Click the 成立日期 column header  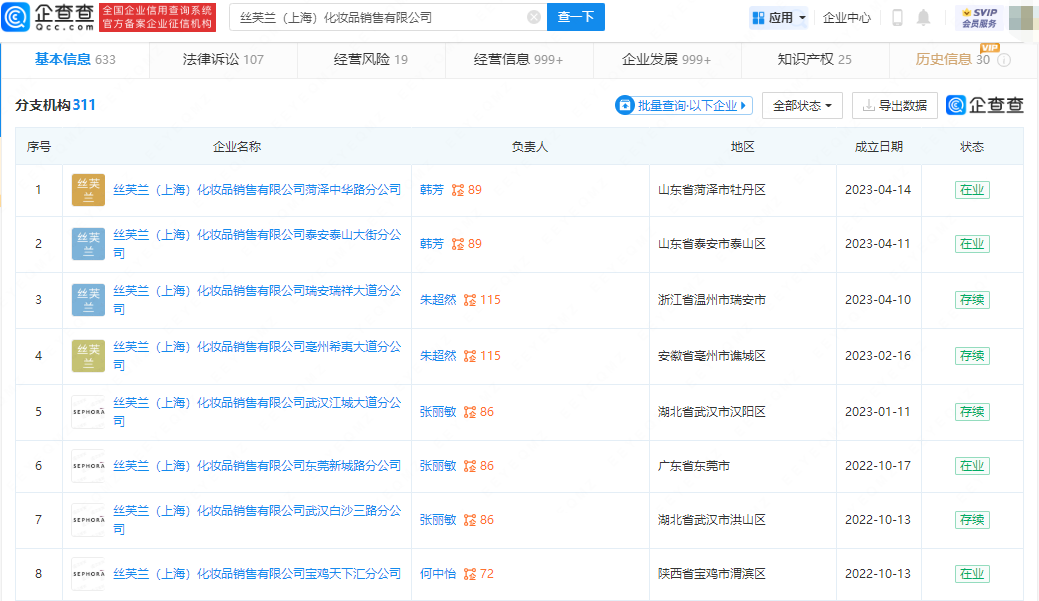tap(879, 146)
